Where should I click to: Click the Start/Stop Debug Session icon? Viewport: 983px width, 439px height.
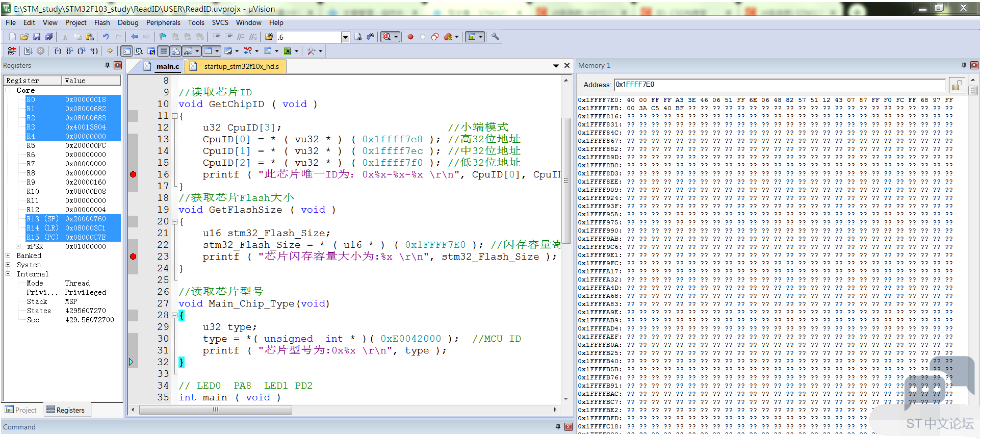point(387,37)
